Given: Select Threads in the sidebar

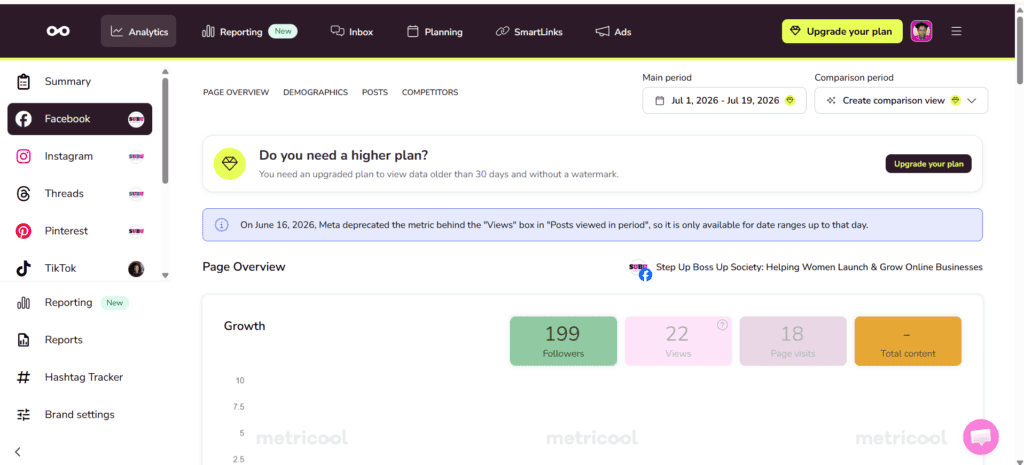Looking at the screenshot, I should [x=80, y=193].
